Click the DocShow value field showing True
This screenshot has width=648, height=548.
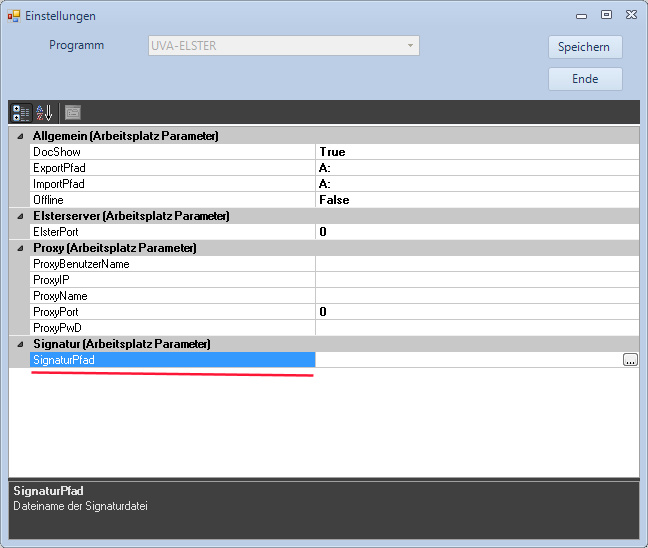[475, 152]
